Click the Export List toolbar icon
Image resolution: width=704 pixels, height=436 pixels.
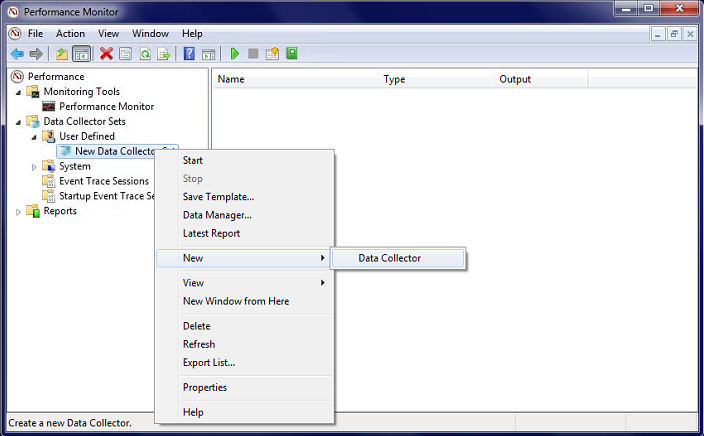pyautogui.click(x=164, y=54)
